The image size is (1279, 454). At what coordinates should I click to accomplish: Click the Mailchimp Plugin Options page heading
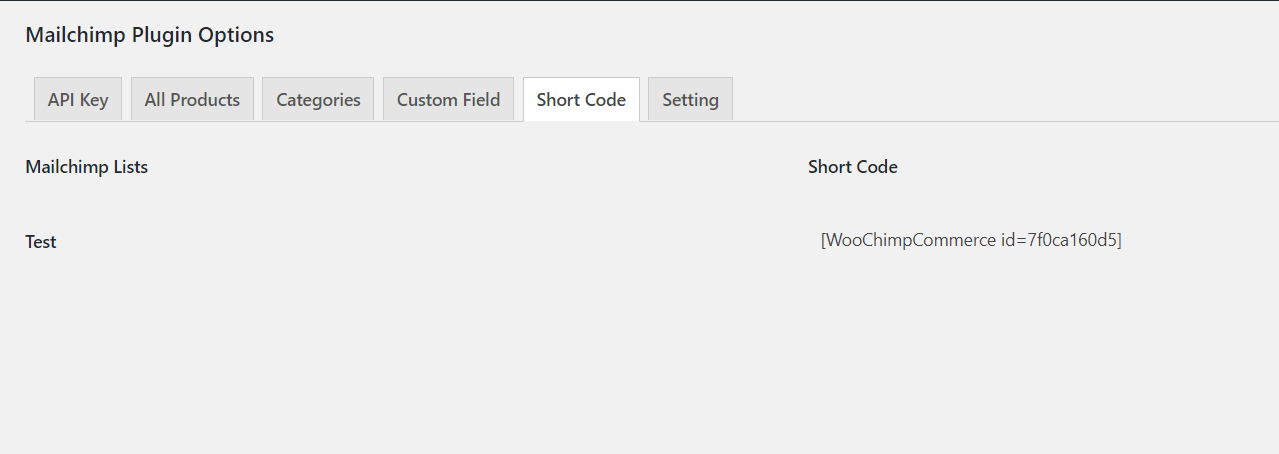click(x=149, y=35)
